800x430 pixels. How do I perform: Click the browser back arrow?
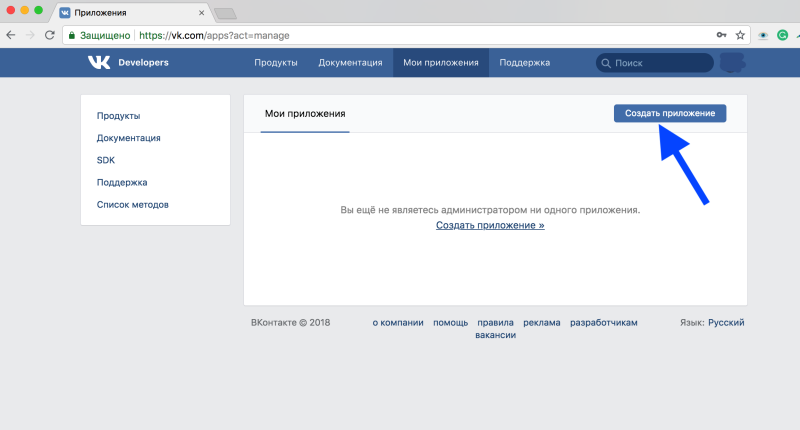(x=11, y=35)
